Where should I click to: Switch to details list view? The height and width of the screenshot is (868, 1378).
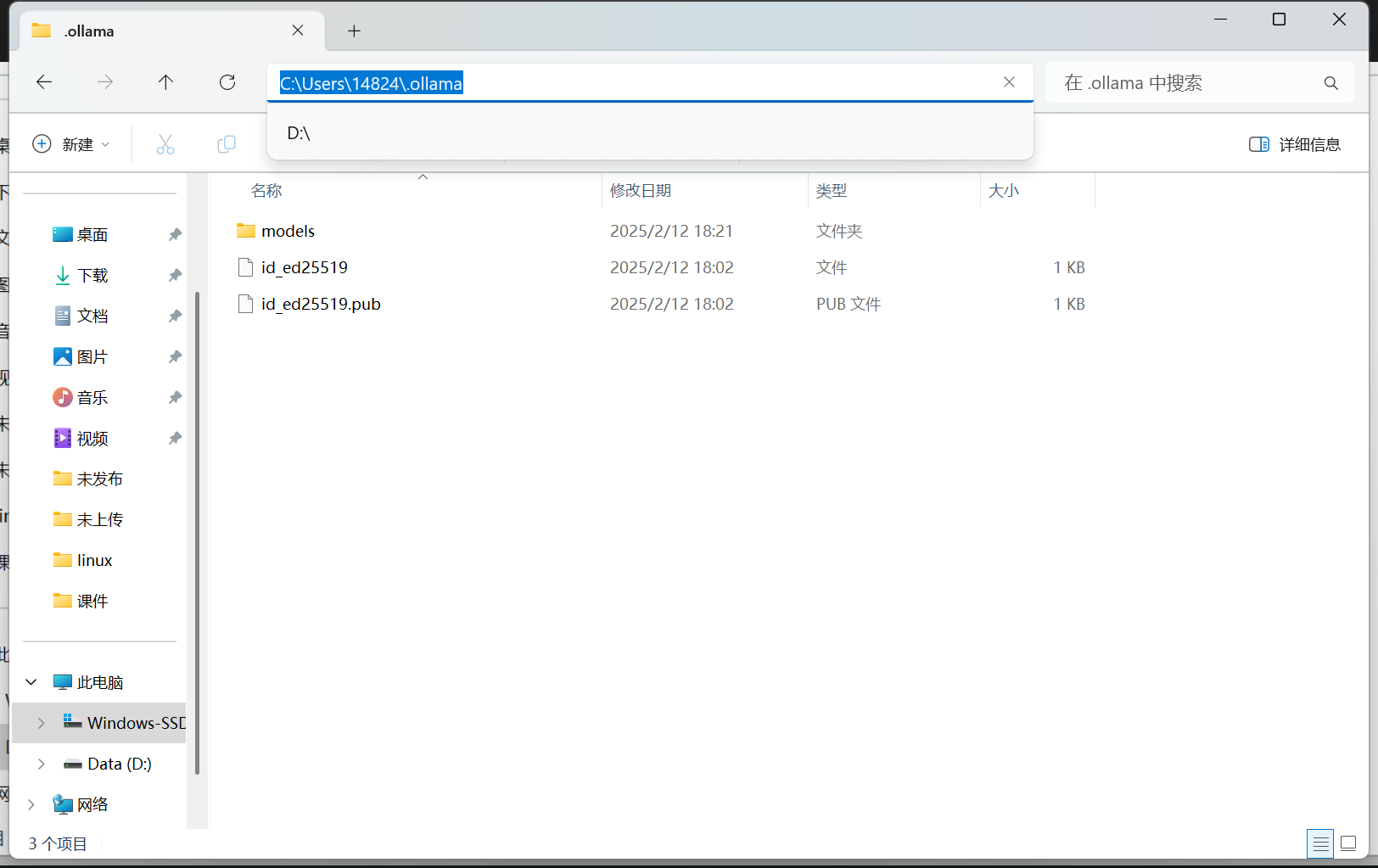1320,843
